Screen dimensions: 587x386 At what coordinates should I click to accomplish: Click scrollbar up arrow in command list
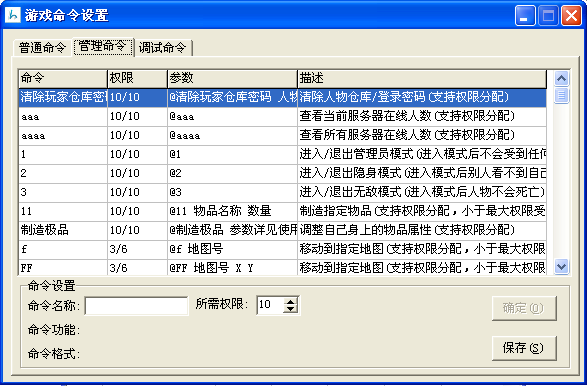click(561, 79)
